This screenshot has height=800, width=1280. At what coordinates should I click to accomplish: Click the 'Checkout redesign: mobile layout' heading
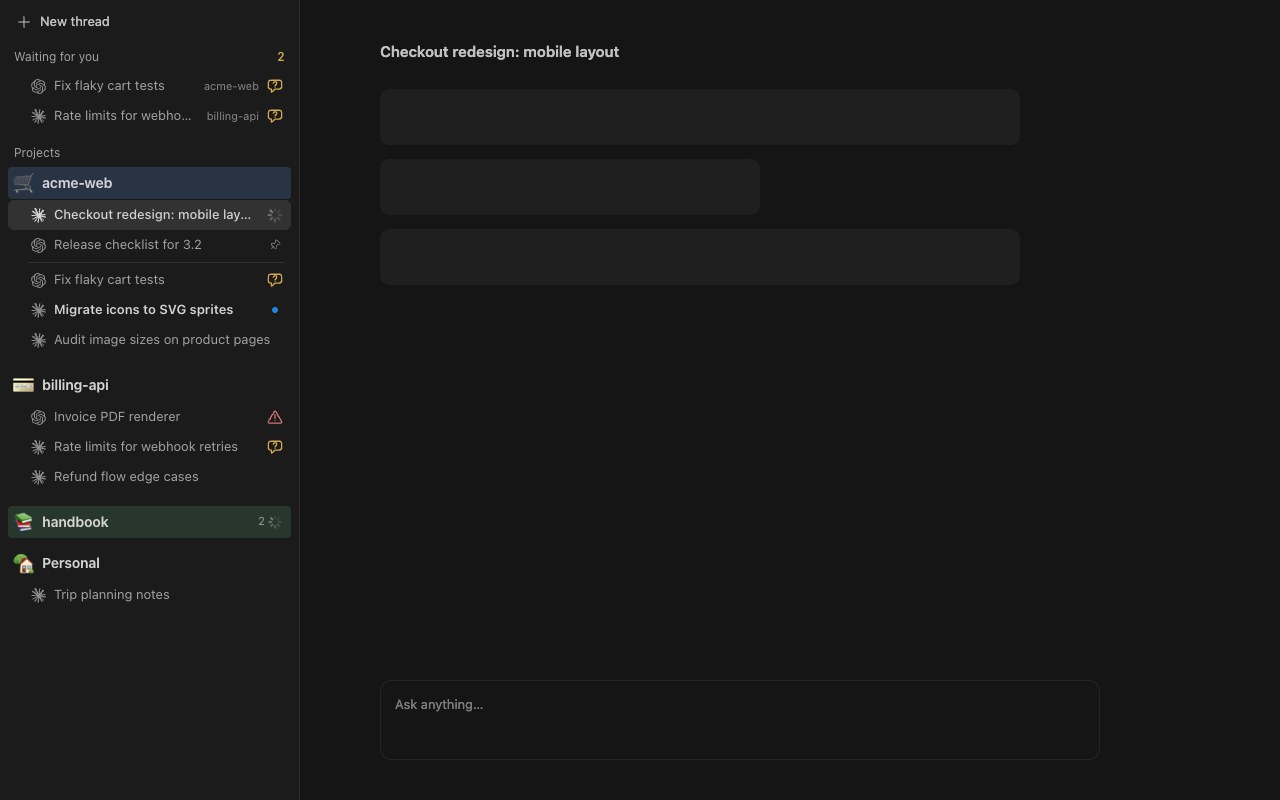[500, 52]
